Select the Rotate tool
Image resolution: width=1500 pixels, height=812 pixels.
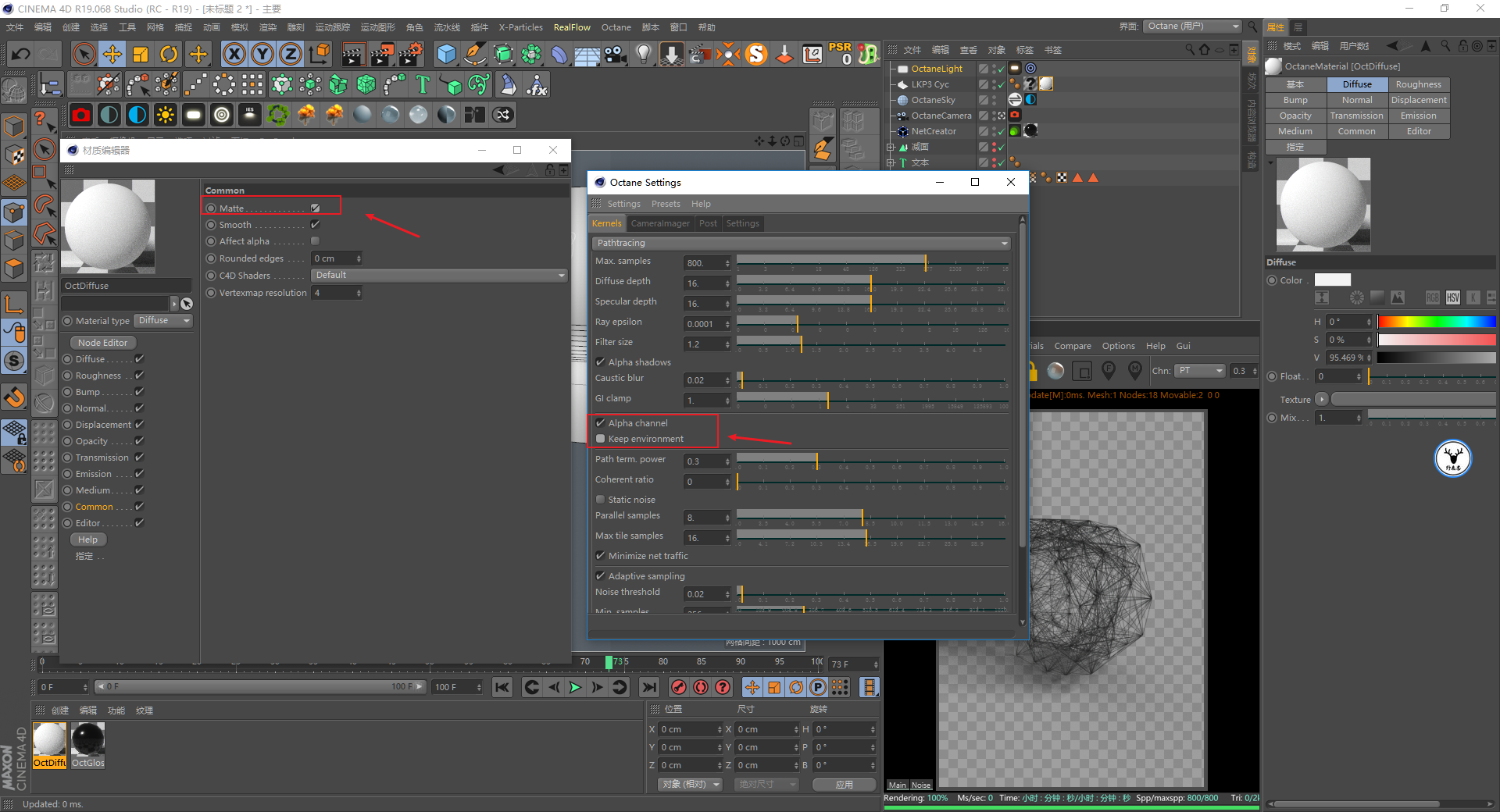coord(169,54)
